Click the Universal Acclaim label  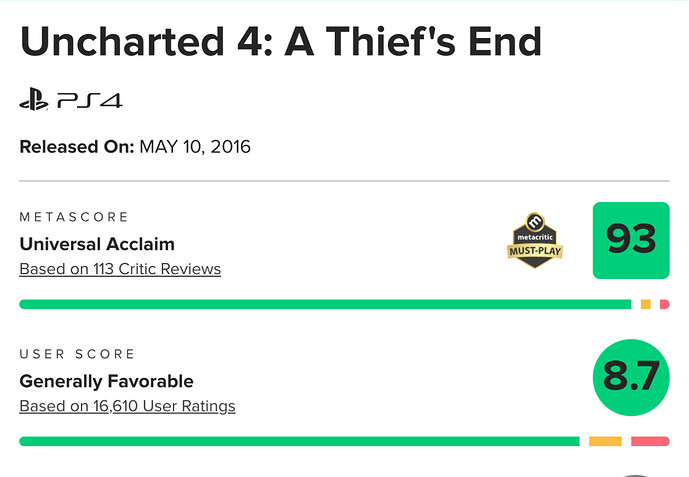[97, 244]
